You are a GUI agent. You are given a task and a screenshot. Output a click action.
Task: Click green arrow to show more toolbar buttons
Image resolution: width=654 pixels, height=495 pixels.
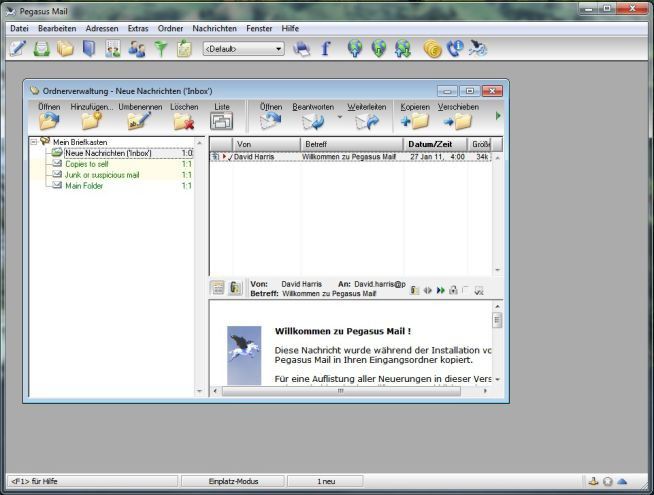pos(498,116)
